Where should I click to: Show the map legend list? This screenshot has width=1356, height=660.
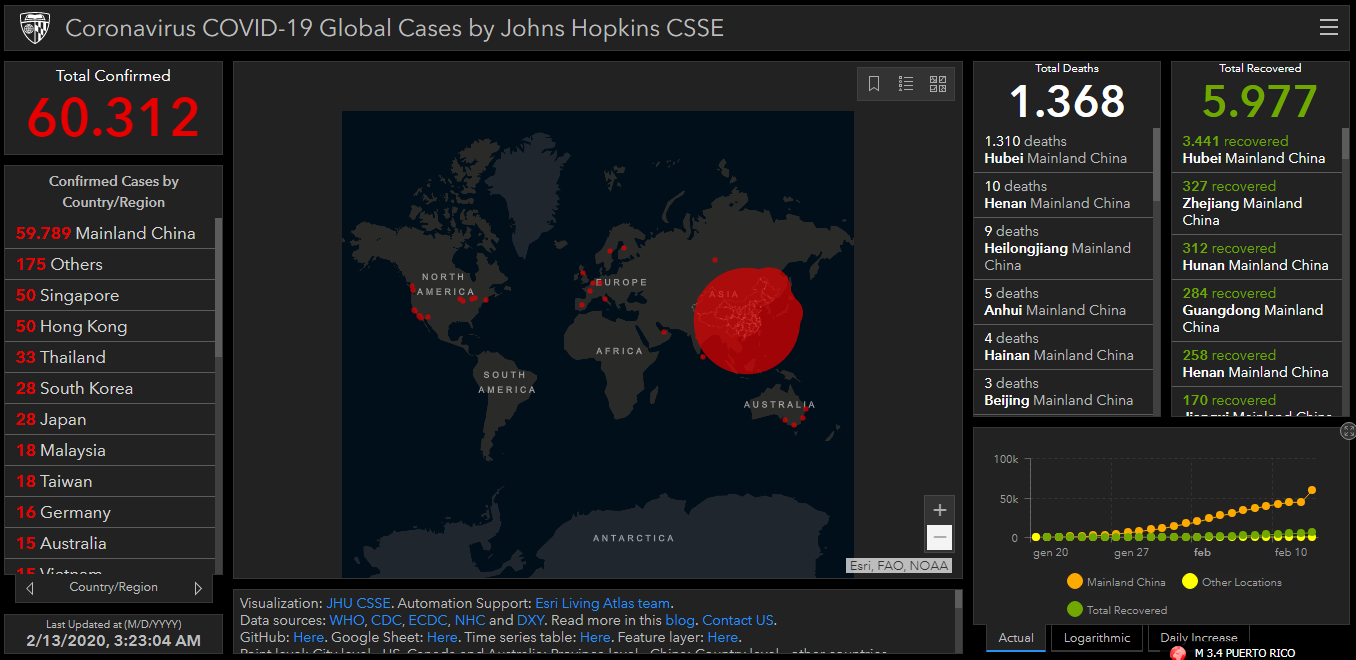906,84
